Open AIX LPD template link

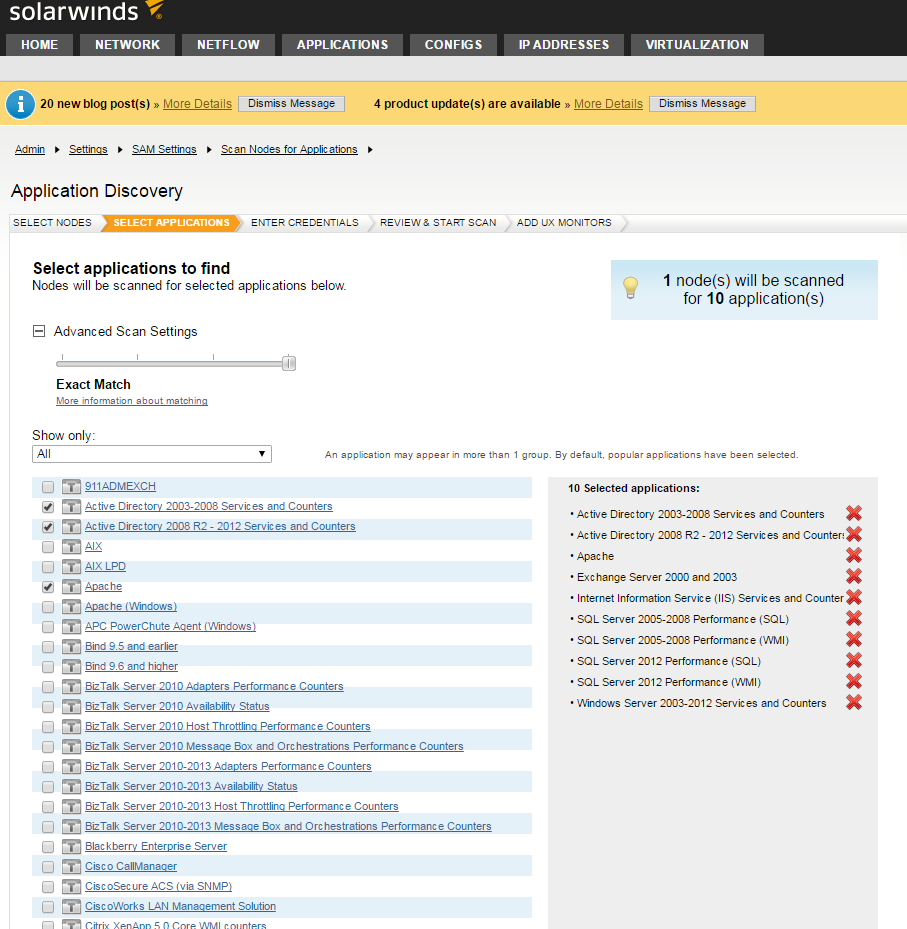tap(105, 566)
